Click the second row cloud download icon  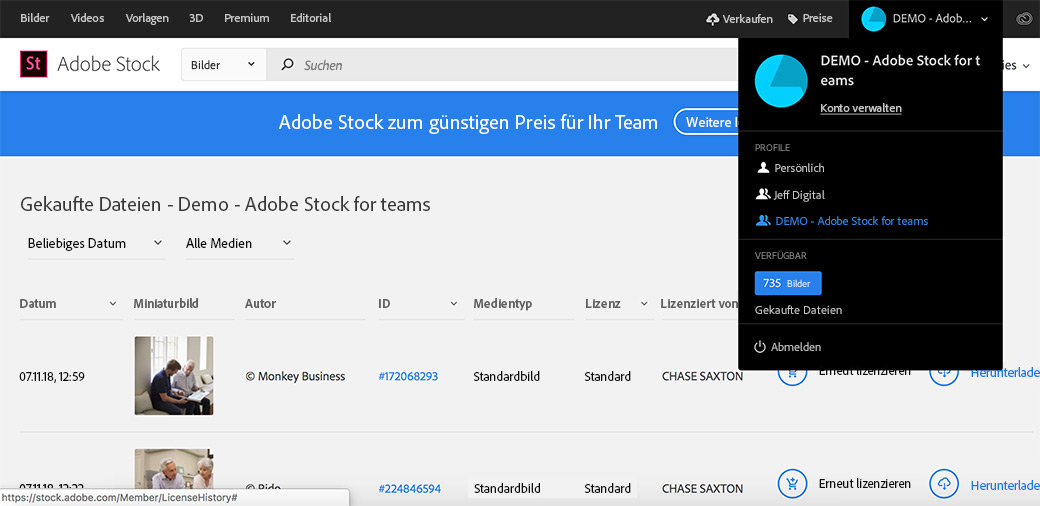coord(943,484)
